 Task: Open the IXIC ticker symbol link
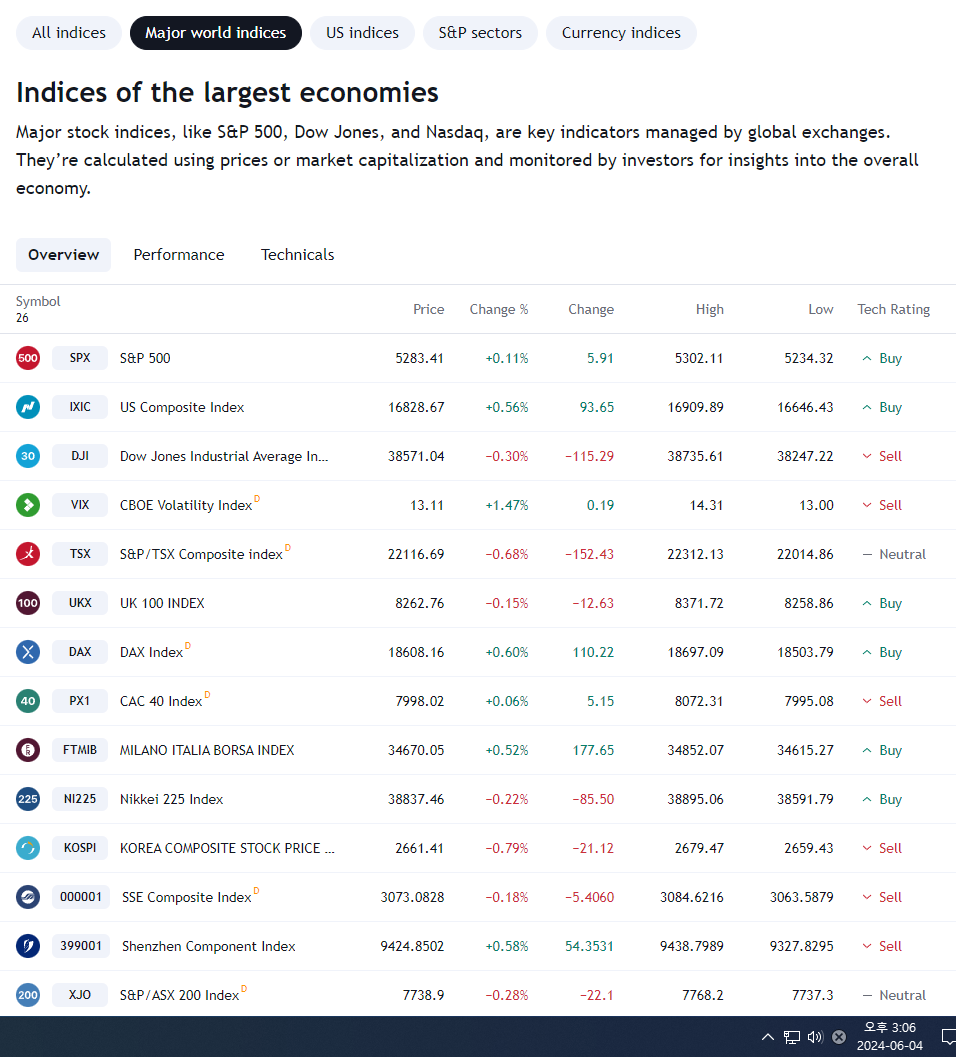(x=80, y=407)
